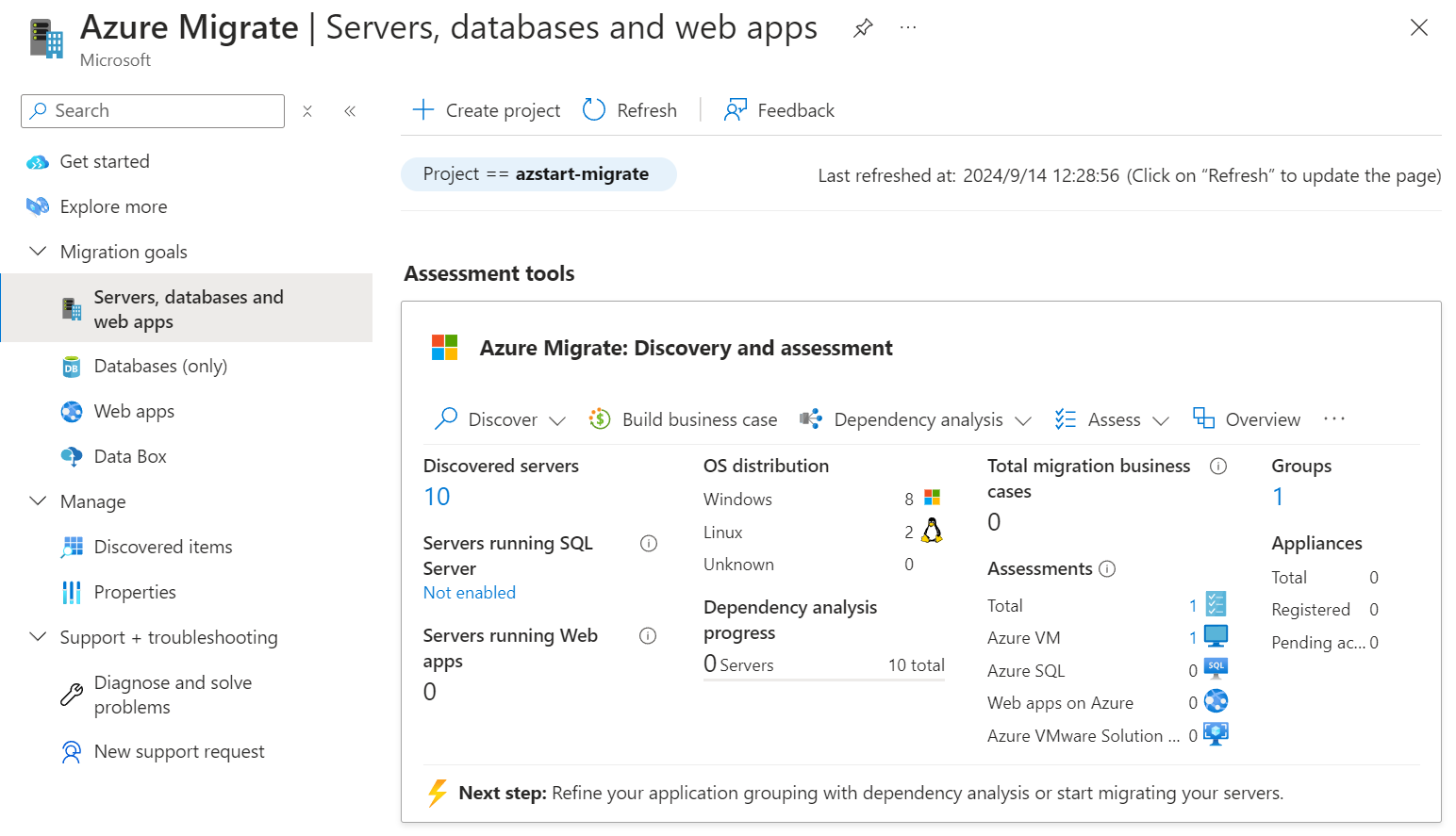The image size is (1456, 836).
Task: Click the Azure Migrate servers icon beside the title
Action: pyautogui.click(x=46, y=39)
